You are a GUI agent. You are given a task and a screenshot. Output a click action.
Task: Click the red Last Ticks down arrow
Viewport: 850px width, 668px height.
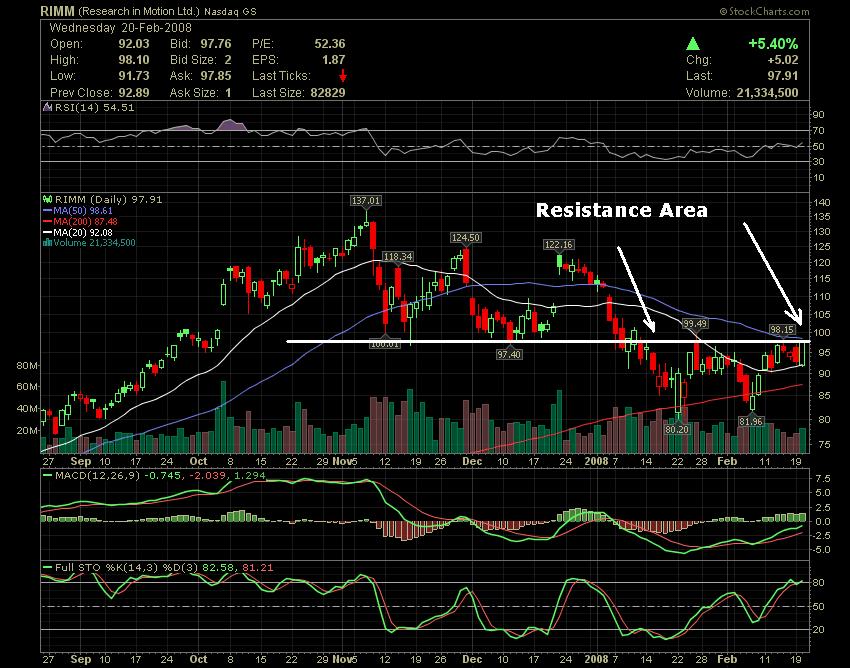(x=342, y=75)
